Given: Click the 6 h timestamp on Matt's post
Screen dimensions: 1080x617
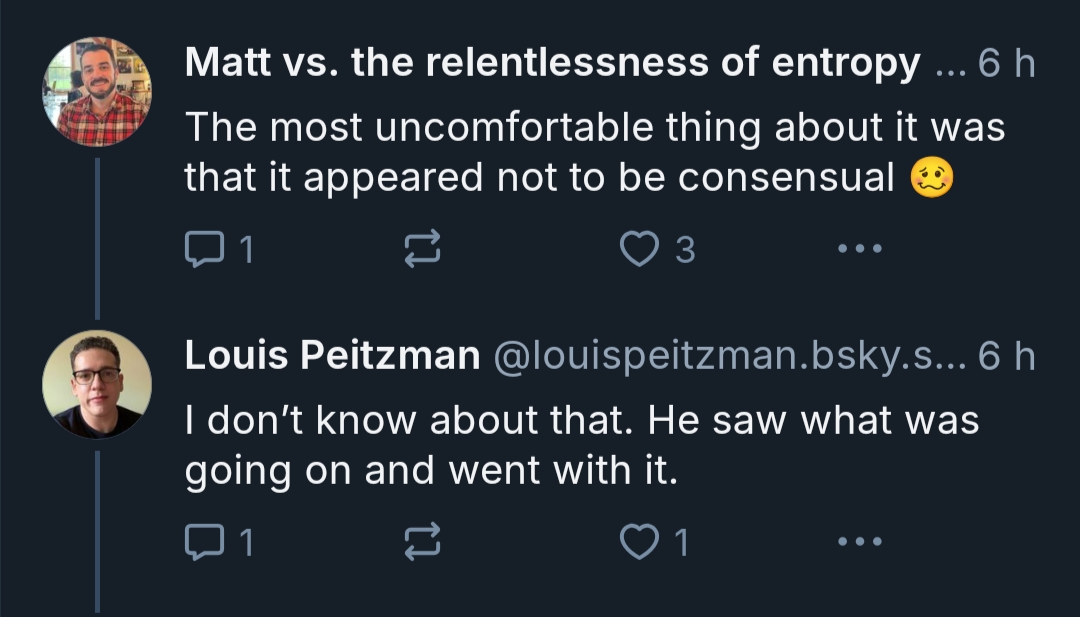Looking at the screenshot, I should coord(1005,64).
